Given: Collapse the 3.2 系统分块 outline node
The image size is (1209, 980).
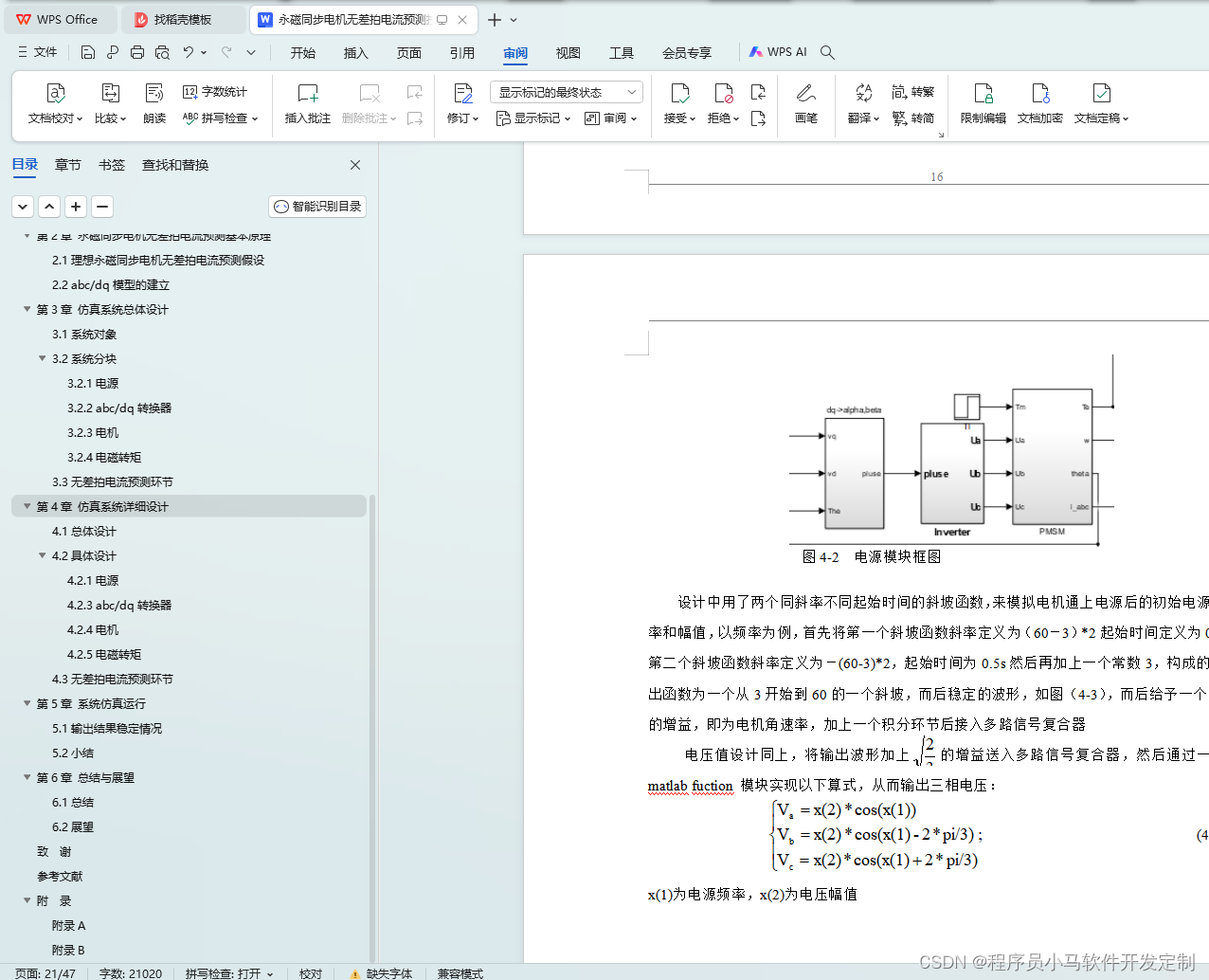Looking at the screenshot, I should (x=42, y=358).
